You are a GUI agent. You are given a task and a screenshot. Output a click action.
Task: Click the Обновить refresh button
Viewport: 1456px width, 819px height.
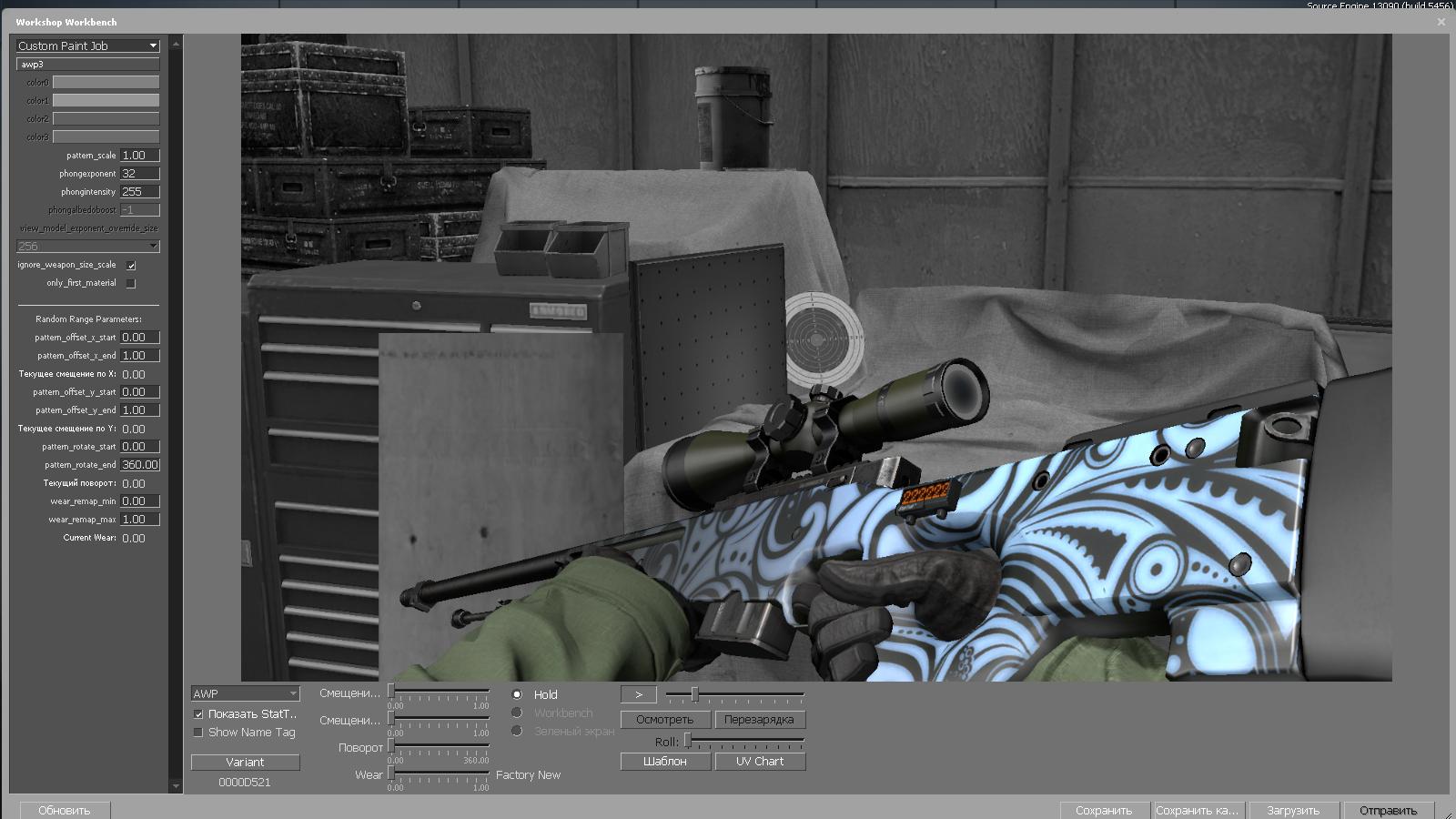(65, 810)
